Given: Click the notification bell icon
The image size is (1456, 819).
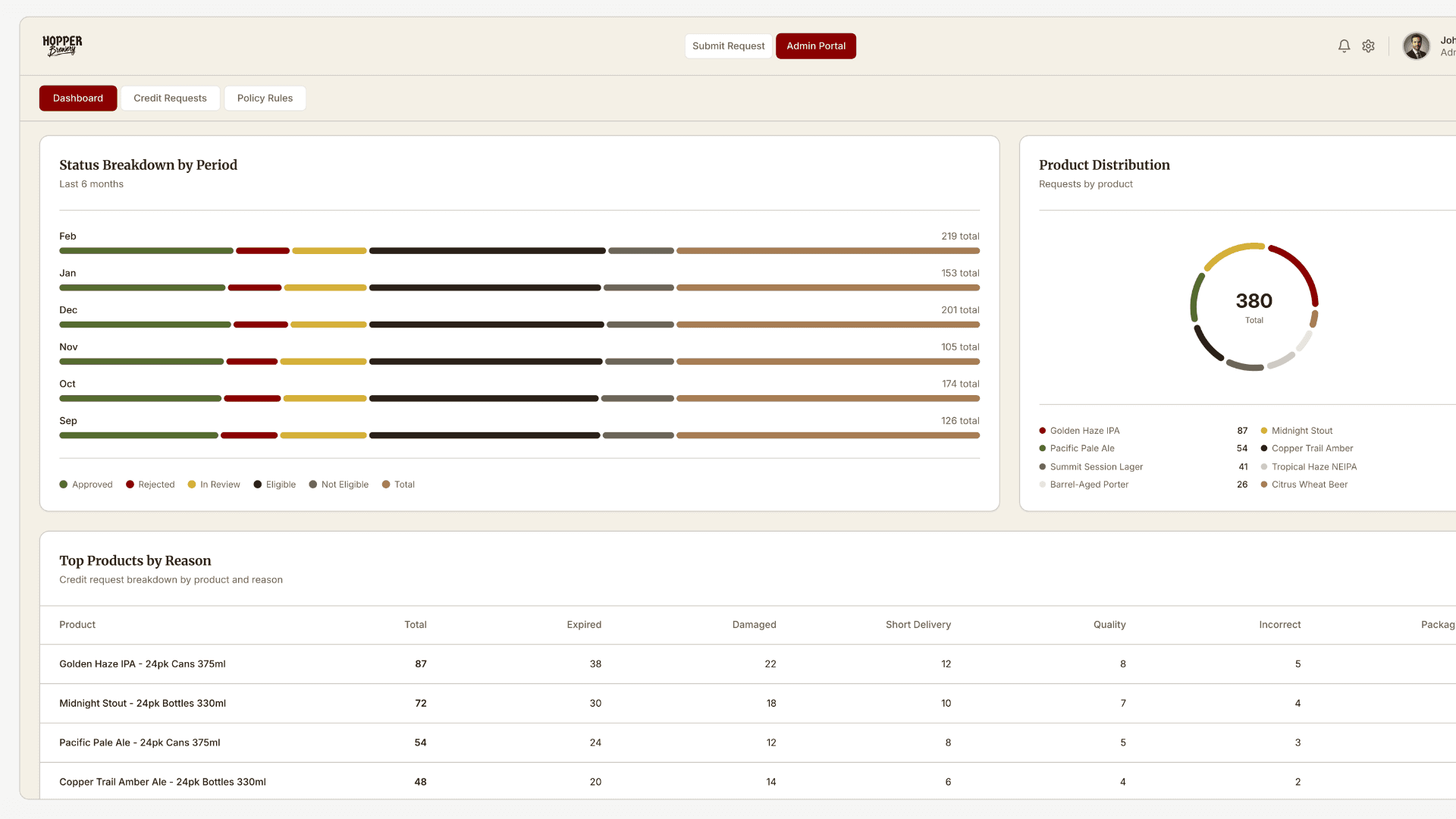Looking at the screenshot, I should click(x=1344, y=46).
